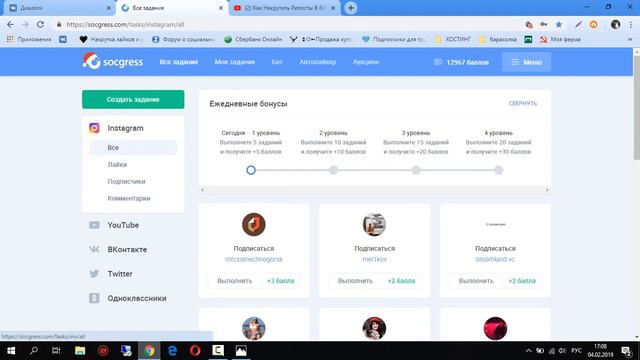Launch Edge browser from taskbar
Viewport: 640px width, 360px height.
172,351
